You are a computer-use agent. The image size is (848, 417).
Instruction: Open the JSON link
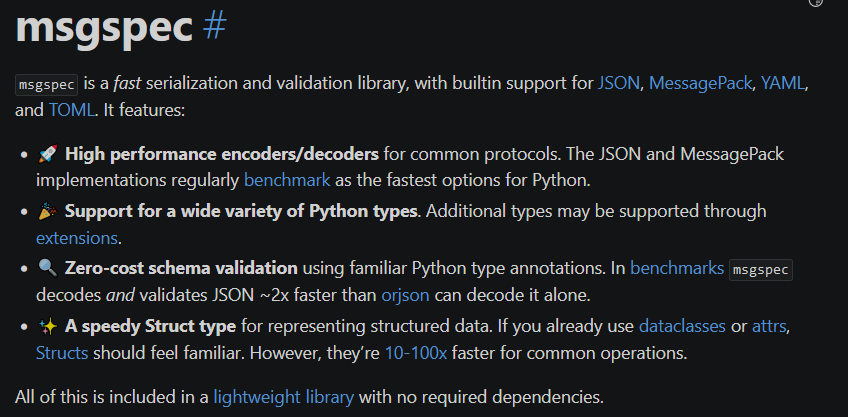(618, 83)
